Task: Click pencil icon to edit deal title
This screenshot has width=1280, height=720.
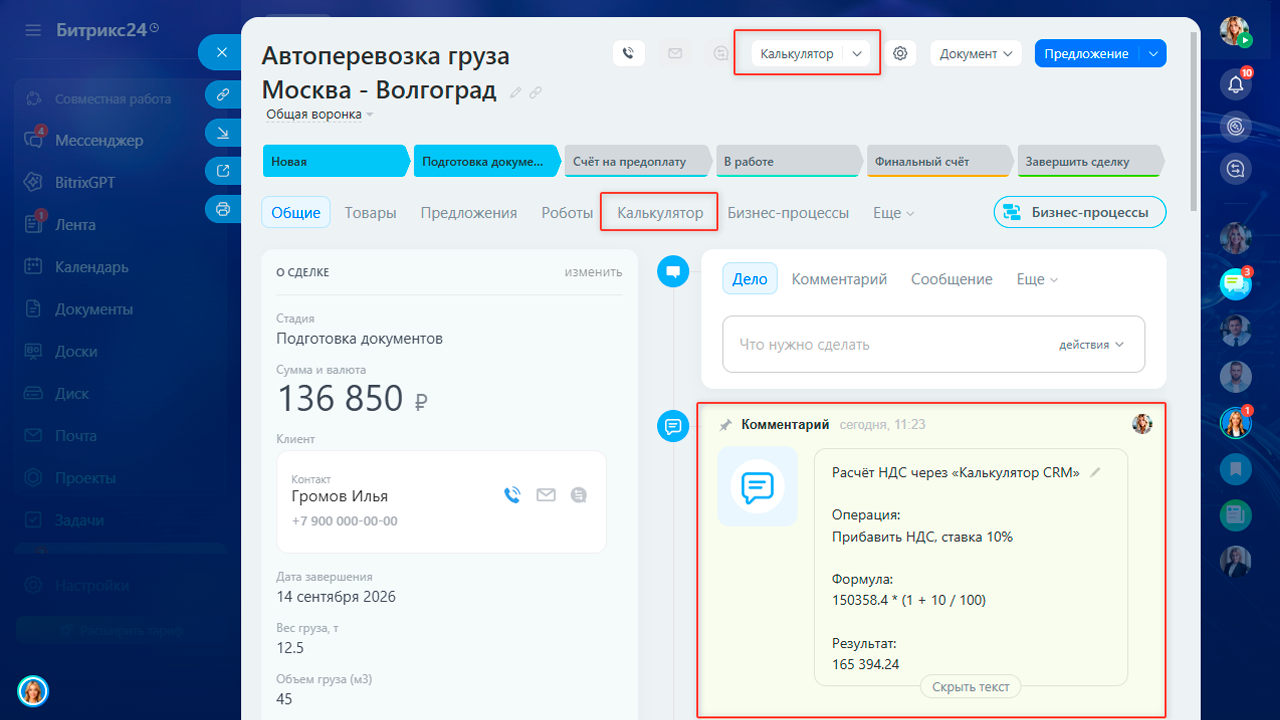Action: pyautogui.click(x=516, y=92)
